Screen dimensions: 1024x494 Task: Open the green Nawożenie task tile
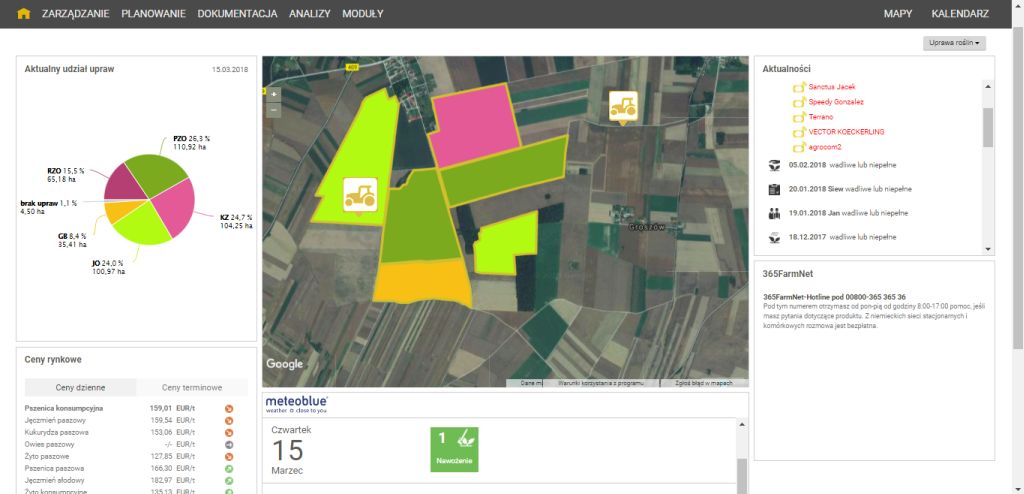[455, 450]
